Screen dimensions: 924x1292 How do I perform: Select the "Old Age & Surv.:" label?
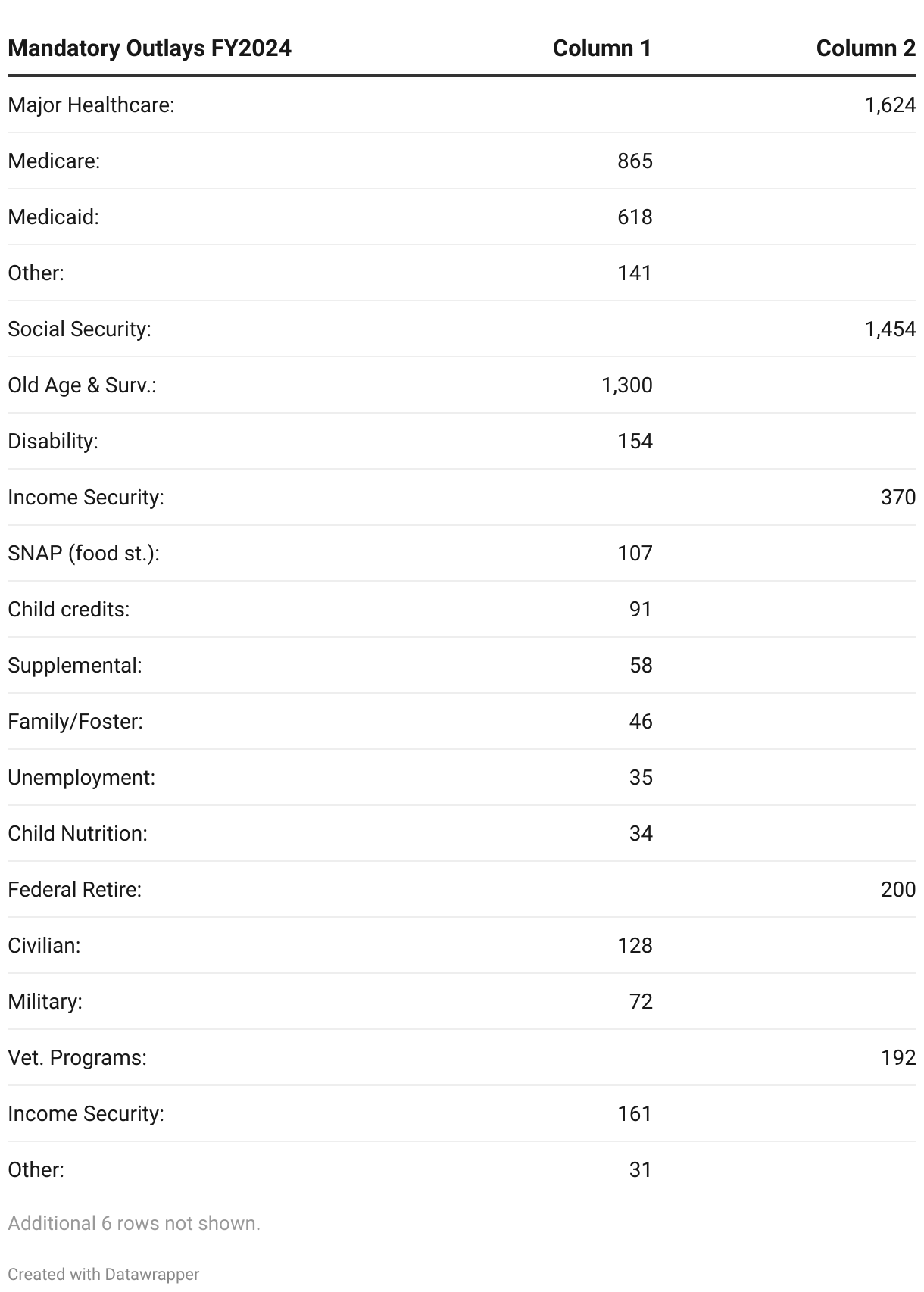(82, 385)
